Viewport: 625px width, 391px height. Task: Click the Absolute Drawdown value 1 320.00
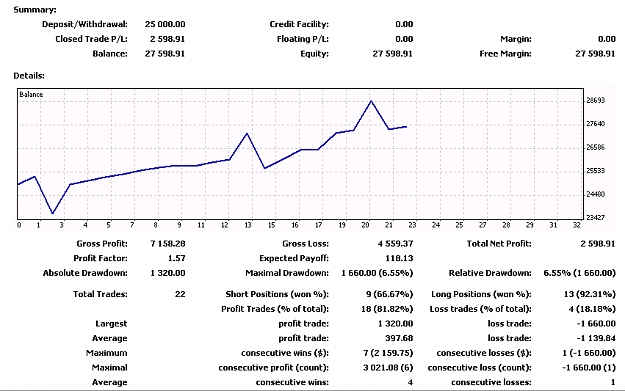click(x=168, y=273)
